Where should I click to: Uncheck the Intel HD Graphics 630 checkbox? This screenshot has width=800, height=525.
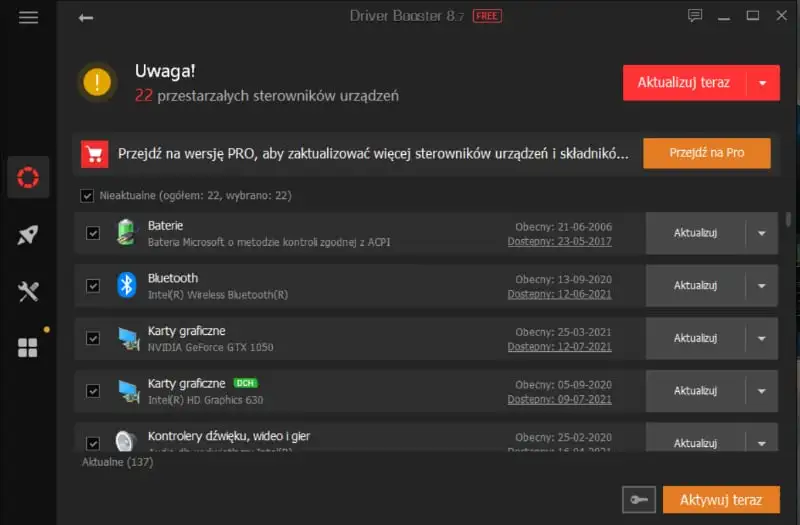coord(93,391)
